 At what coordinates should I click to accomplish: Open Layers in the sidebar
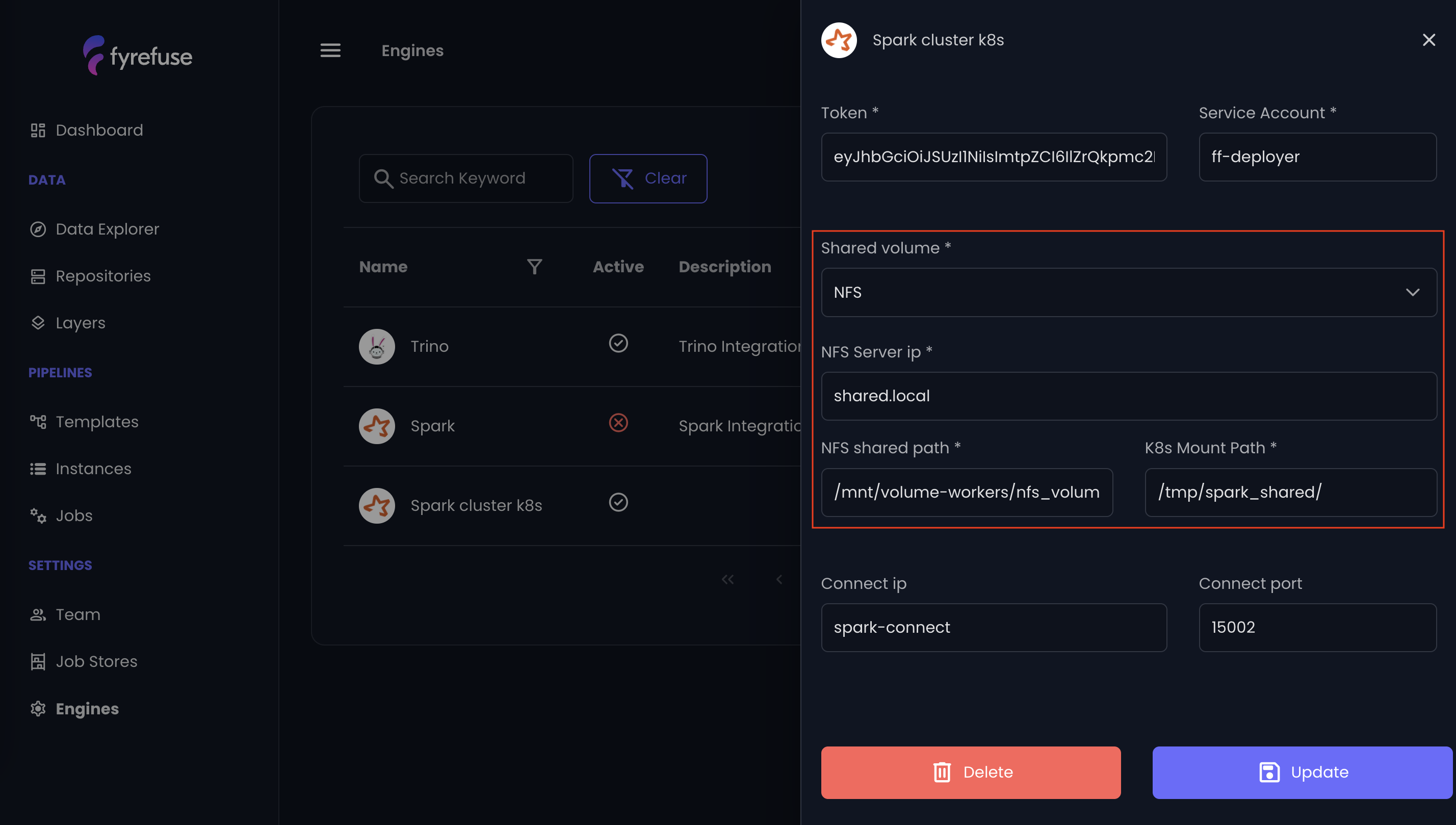tap(67, 323)
